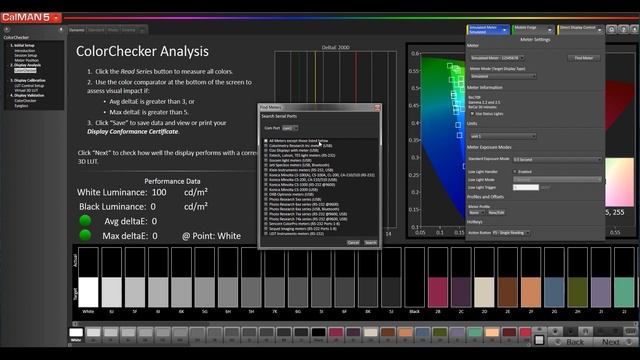
Task: Select Meter Position in workflow list
Action: click(27, 60)
